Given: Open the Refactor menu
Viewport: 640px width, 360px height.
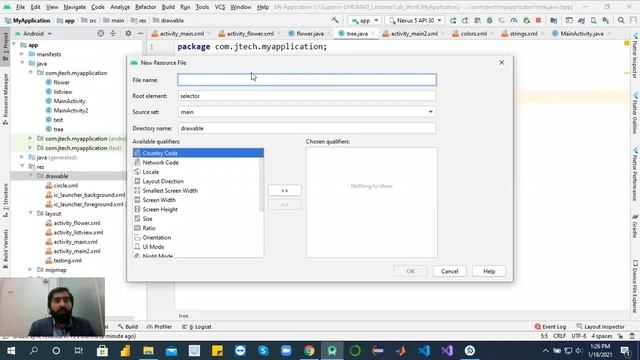Looking at the screenshot, I should (x=145, y=7).
